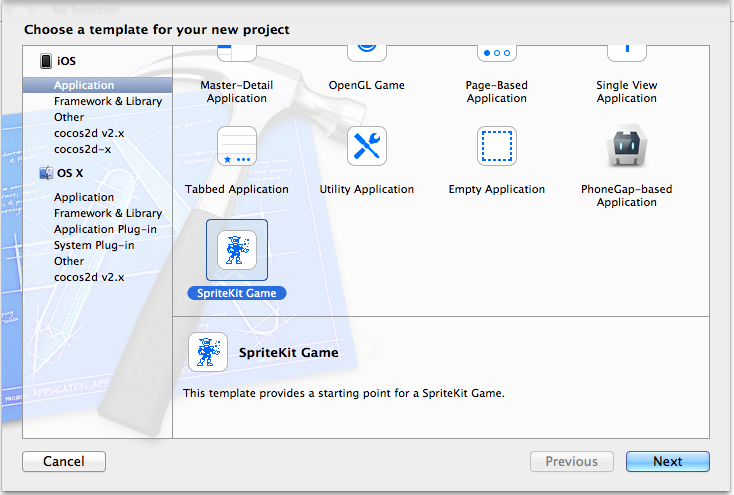Image resolution: width=734 pixels, height=495 pixels.
Task: Click the PhoneGap-based Application label
Action: click(627, 196)
